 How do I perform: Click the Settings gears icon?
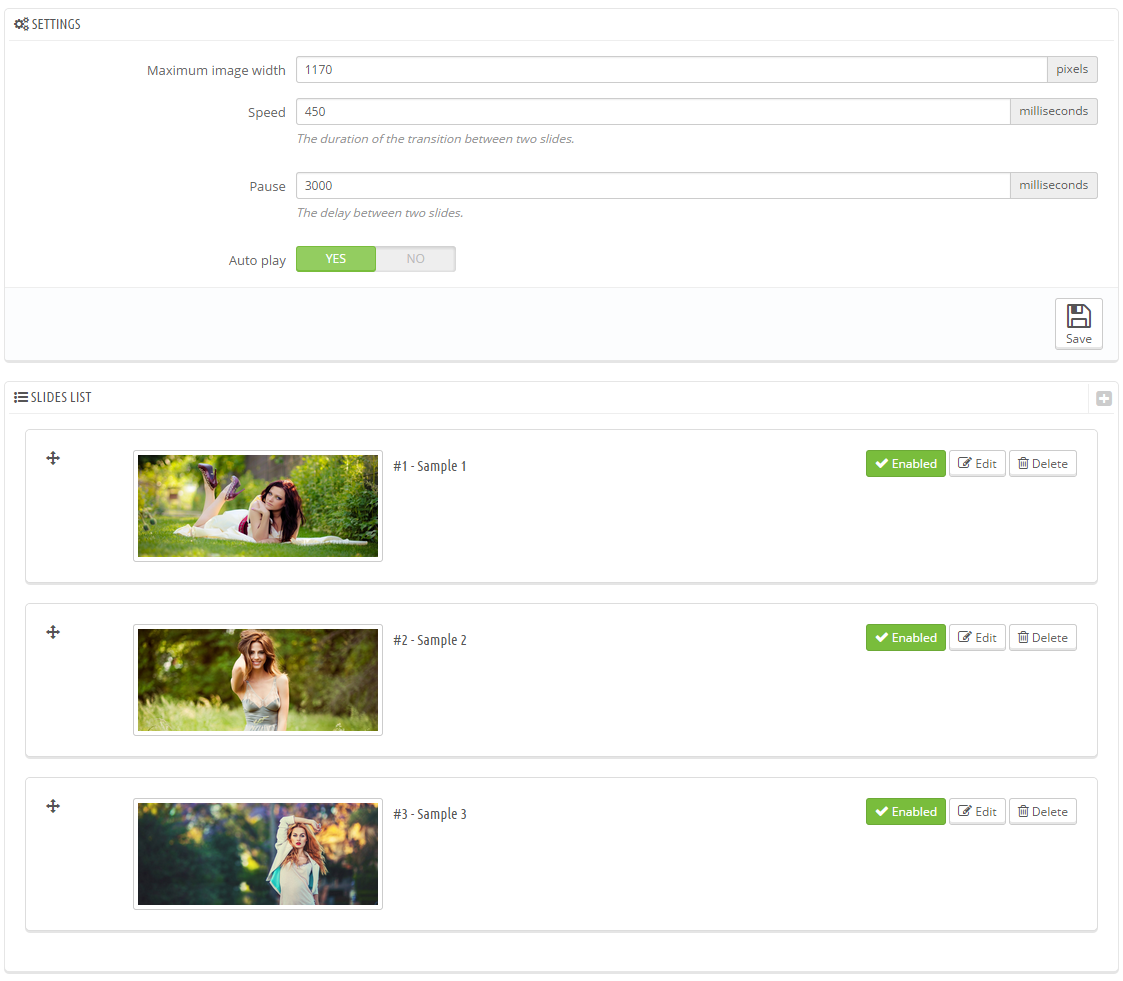point(21,24)
